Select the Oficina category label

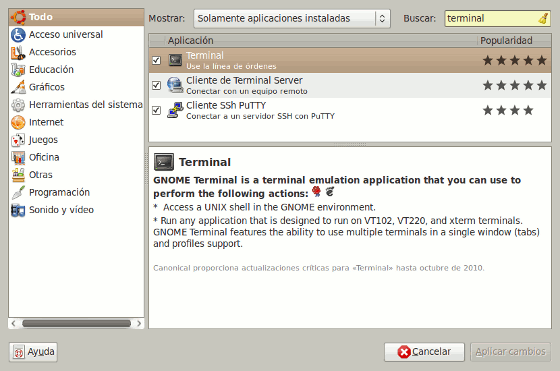[x=44, y=157]
